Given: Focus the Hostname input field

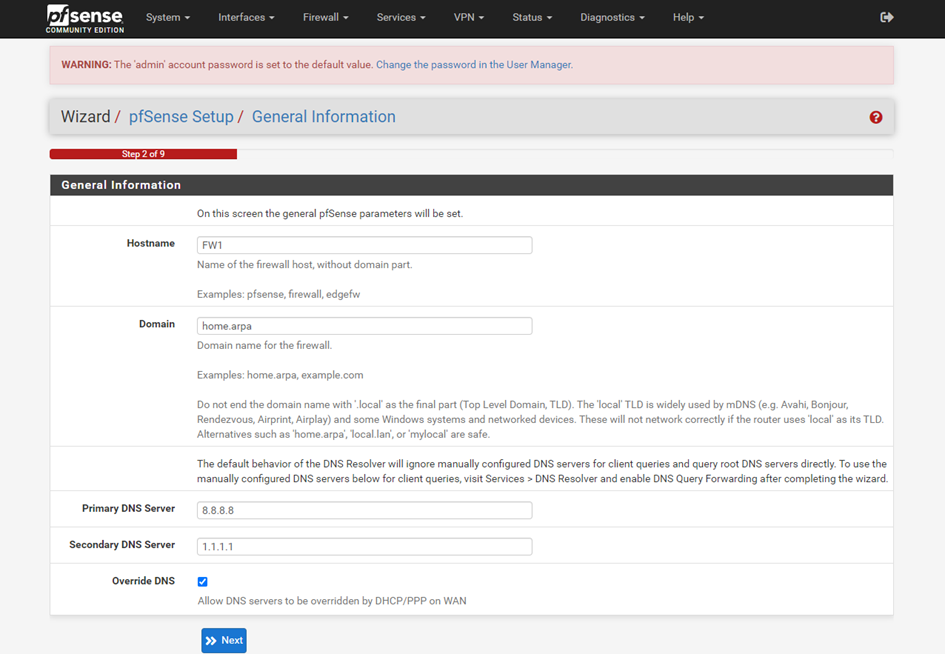Looking at the screenshot, I should pyautogui.click(x=365, y=245).
